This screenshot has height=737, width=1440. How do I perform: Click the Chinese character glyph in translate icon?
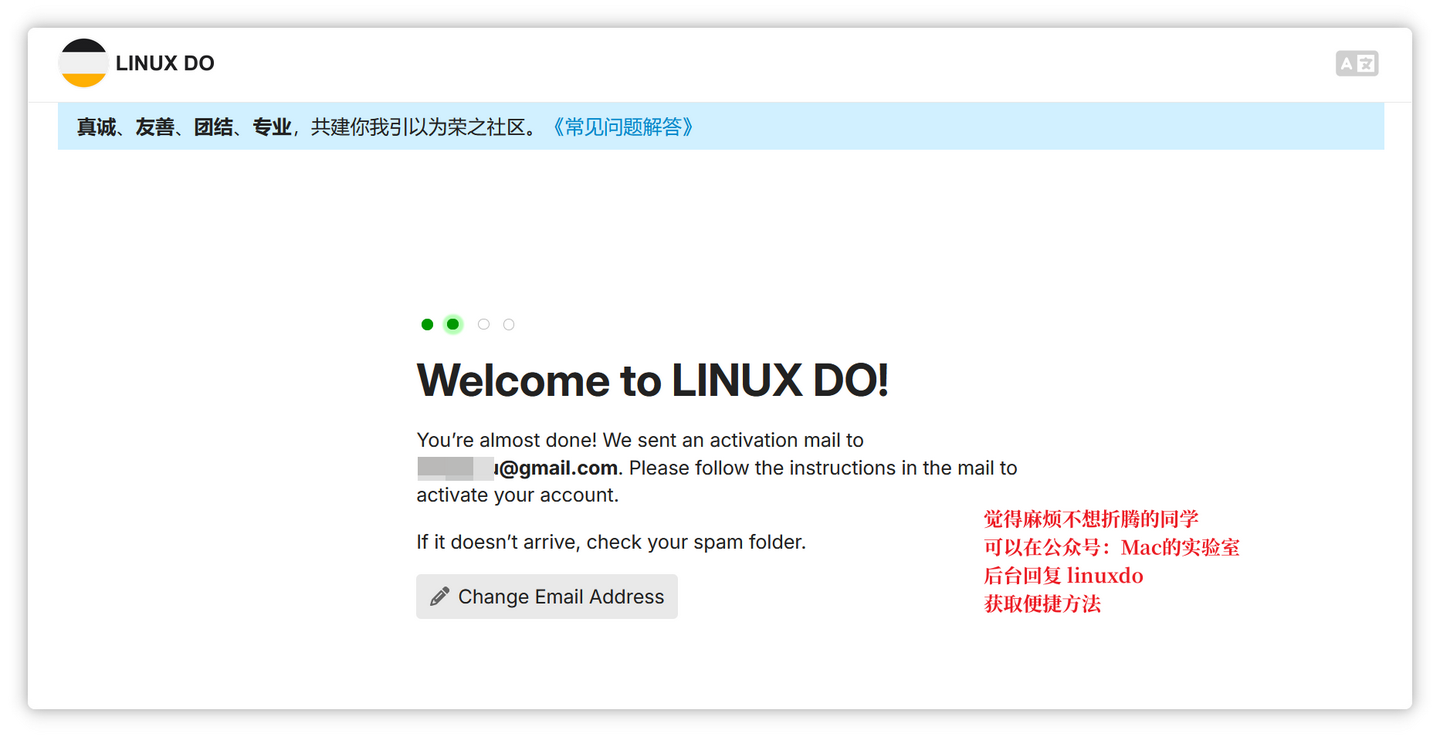pos(1366,62)
